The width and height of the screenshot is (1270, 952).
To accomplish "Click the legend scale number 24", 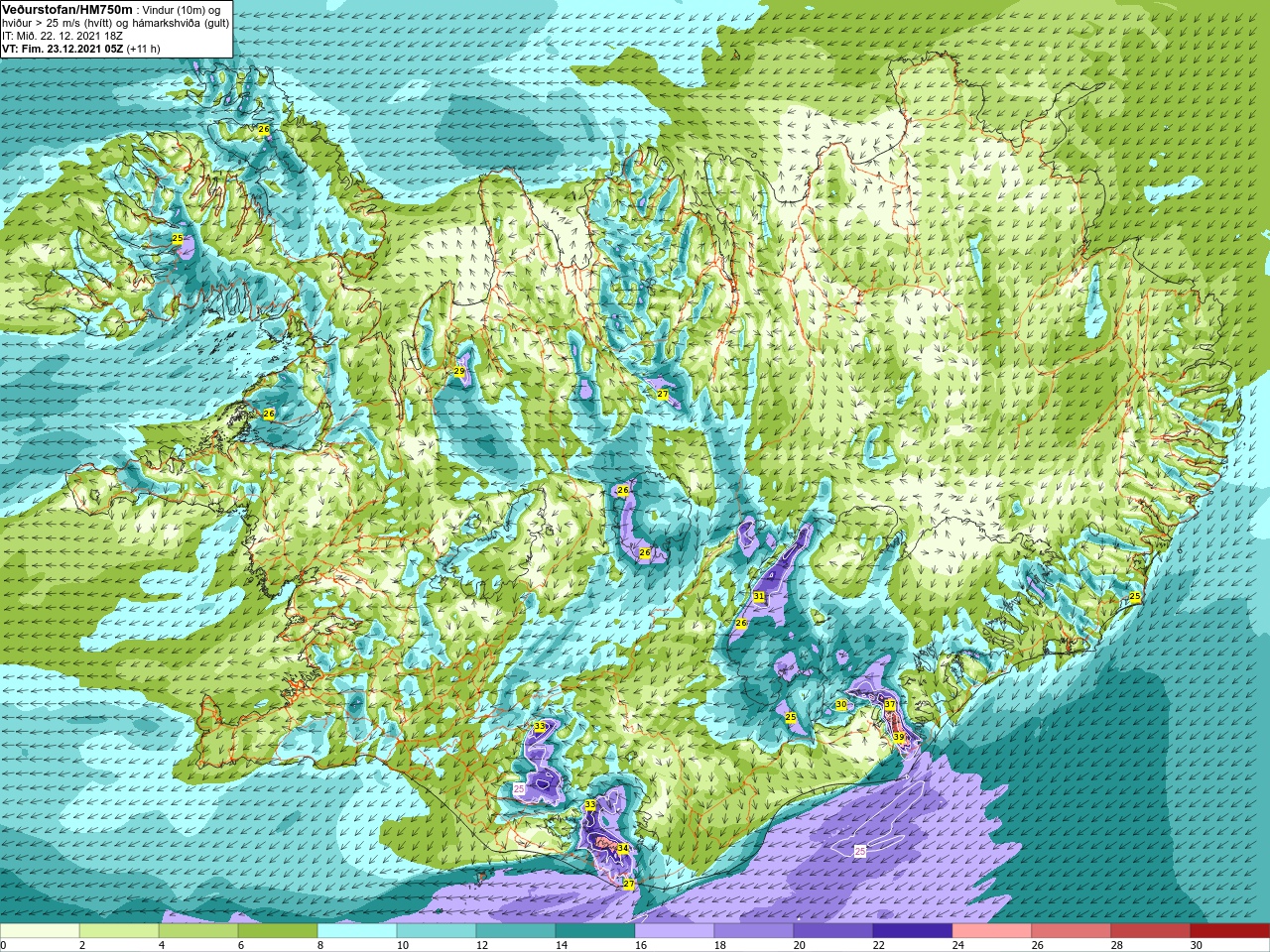I will point(958,945).
